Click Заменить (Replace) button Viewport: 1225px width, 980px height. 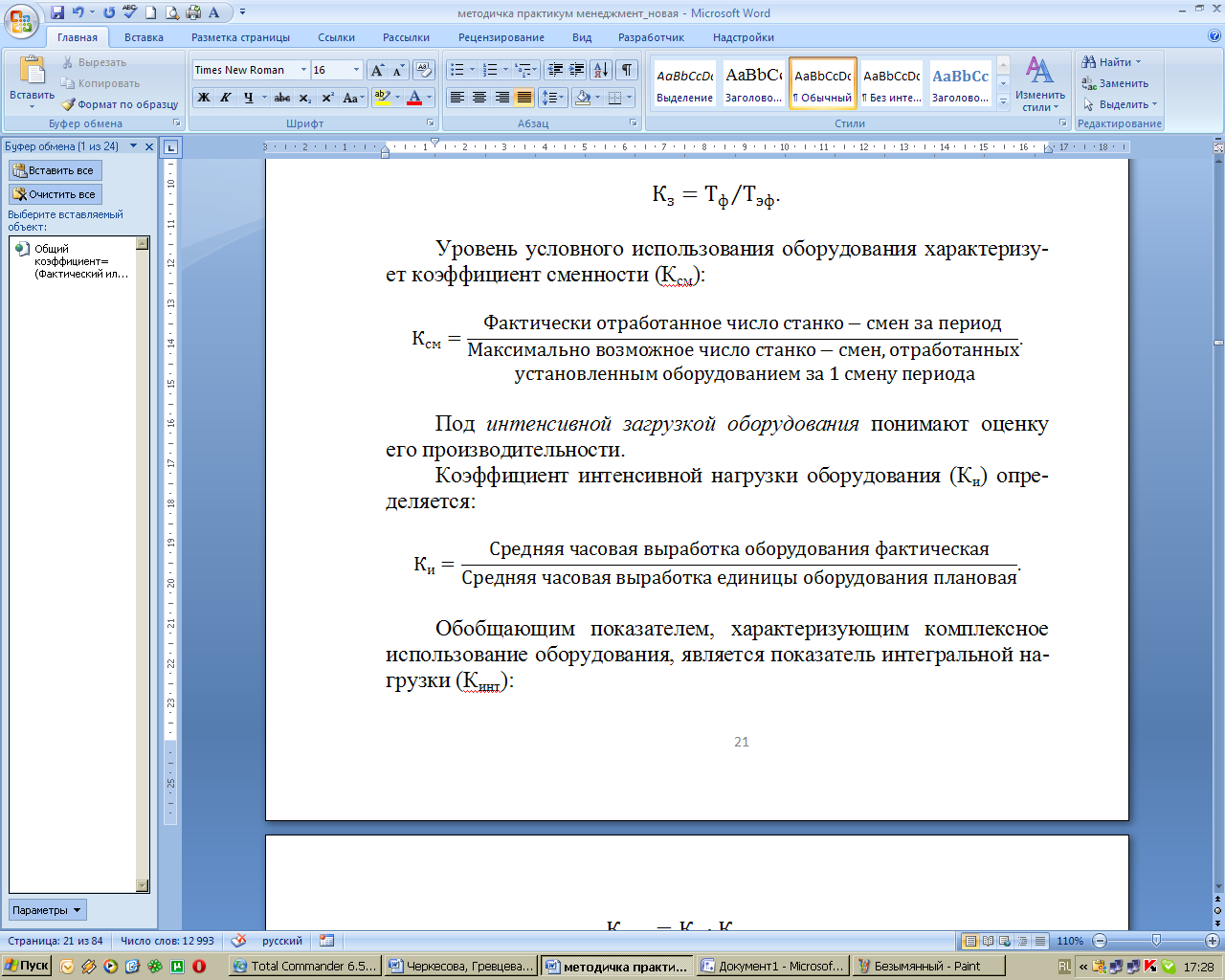click(x=1115, y=83)
